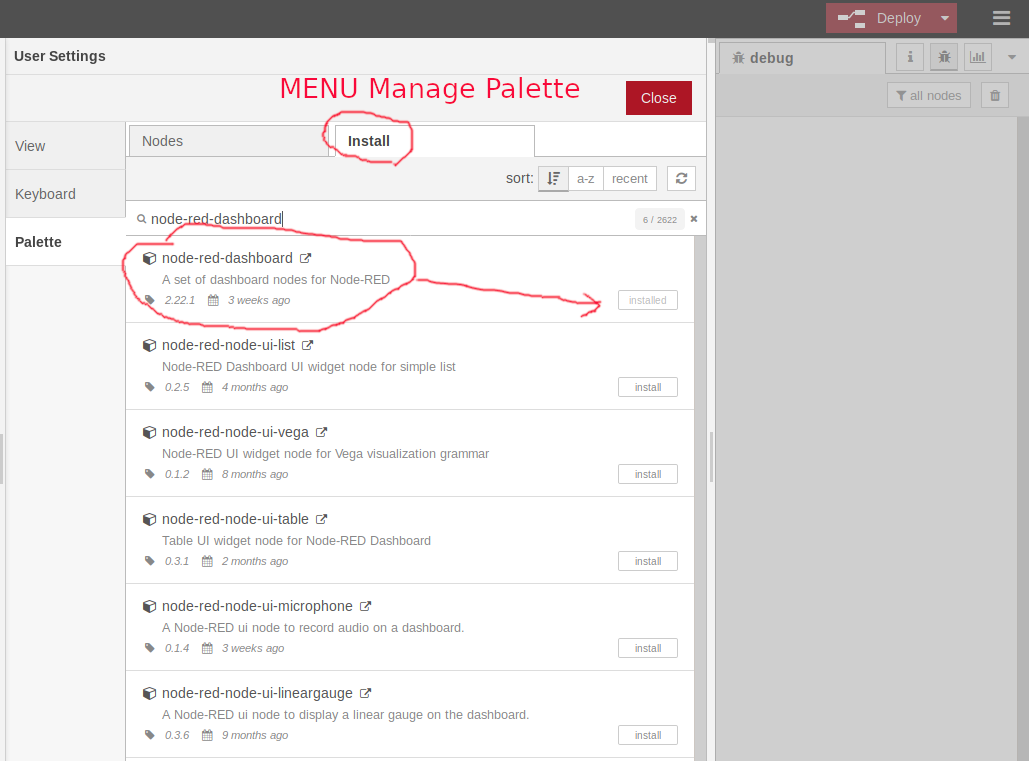Install node-red-node-ui-table module
This screenshot has height=761, width=1029.
pyautogui.click(x=648, y=561)
